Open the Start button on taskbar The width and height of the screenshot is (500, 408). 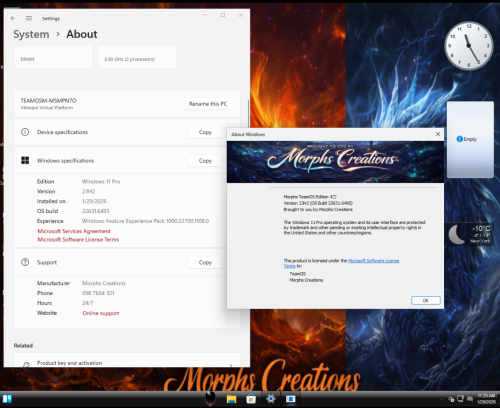click(x=7, y=399)
